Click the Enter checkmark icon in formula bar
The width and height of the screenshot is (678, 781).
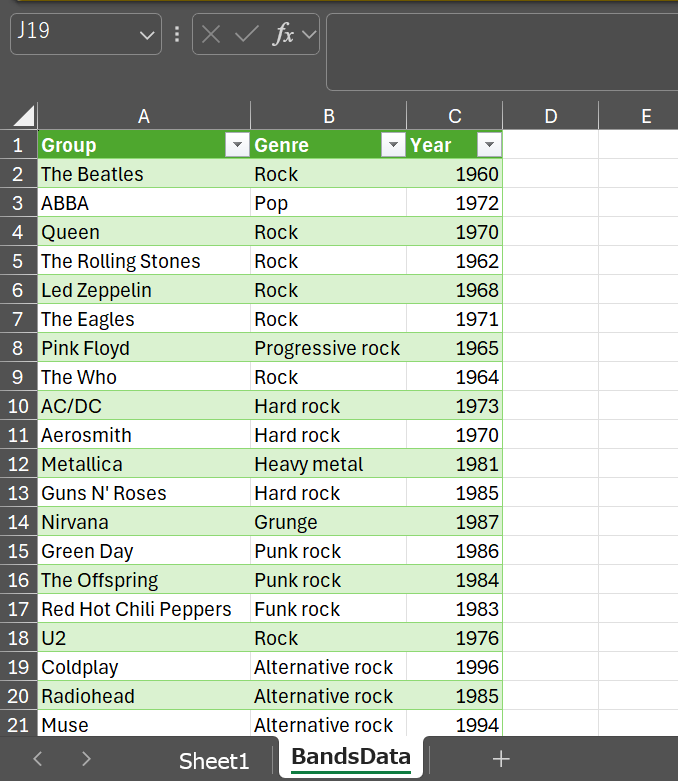(x=247, y=34)
